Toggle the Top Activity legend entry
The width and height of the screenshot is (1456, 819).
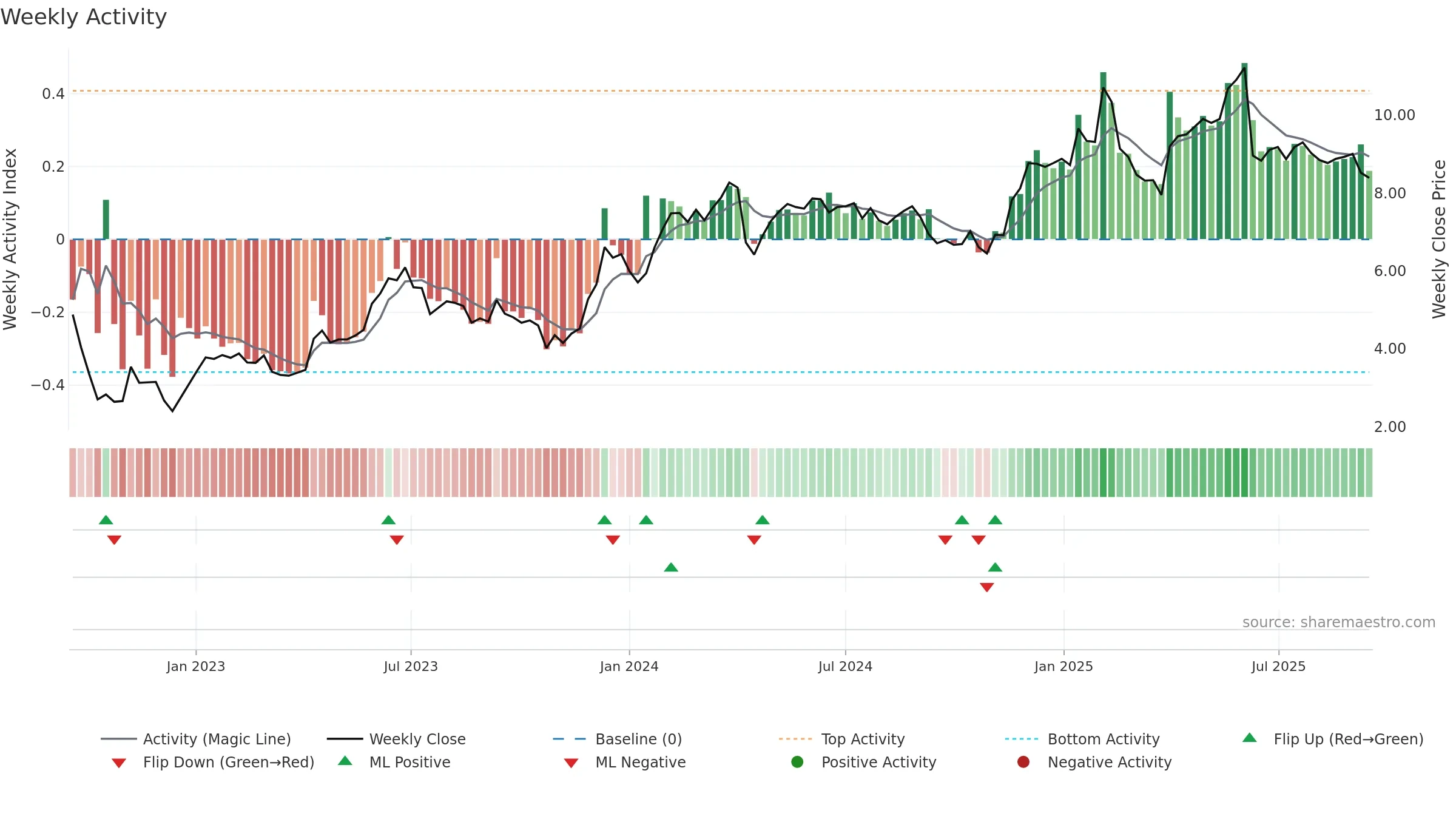(x=842, y=739)
